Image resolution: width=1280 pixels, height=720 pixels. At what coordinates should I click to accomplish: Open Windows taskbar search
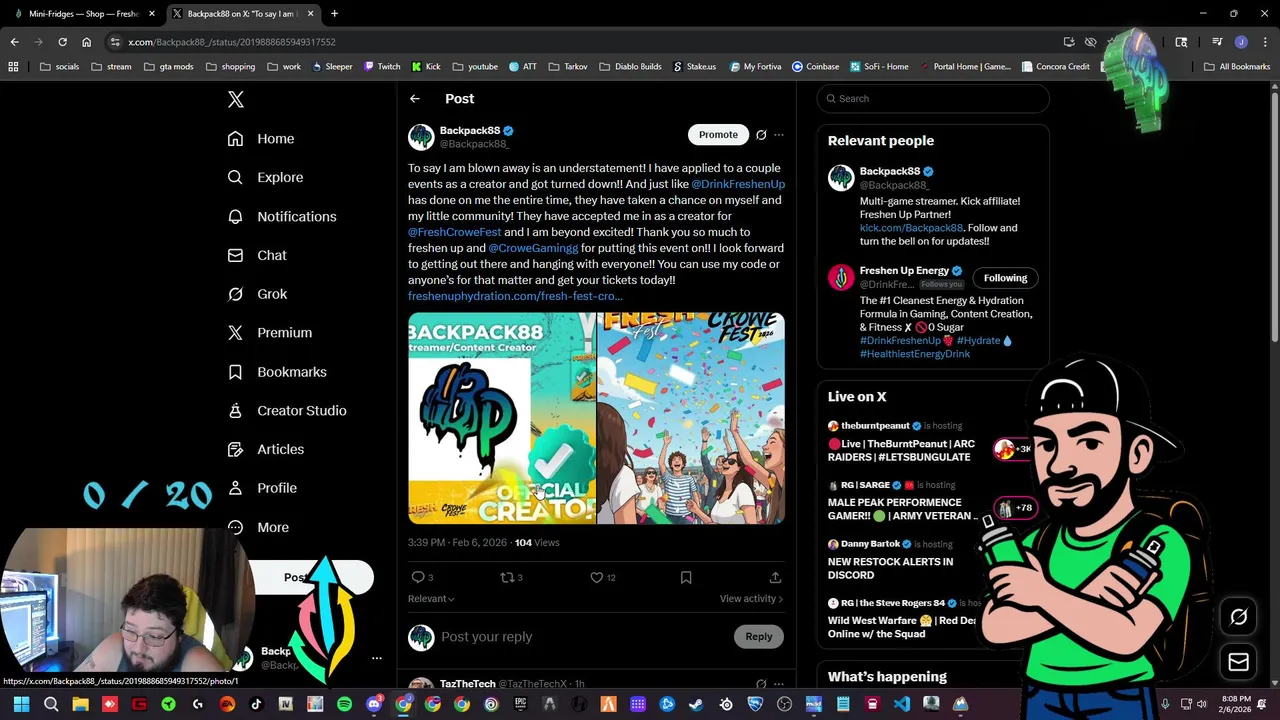tap(51, 704)
